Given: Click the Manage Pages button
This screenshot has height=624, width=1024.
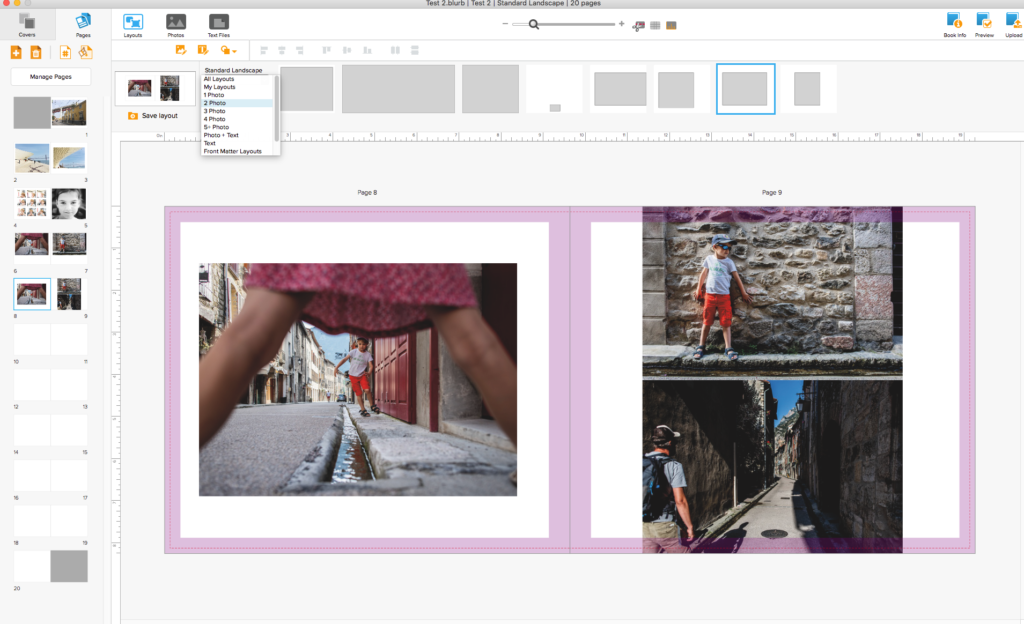Looking at the screenshot, I should click(x=50, y=77).
